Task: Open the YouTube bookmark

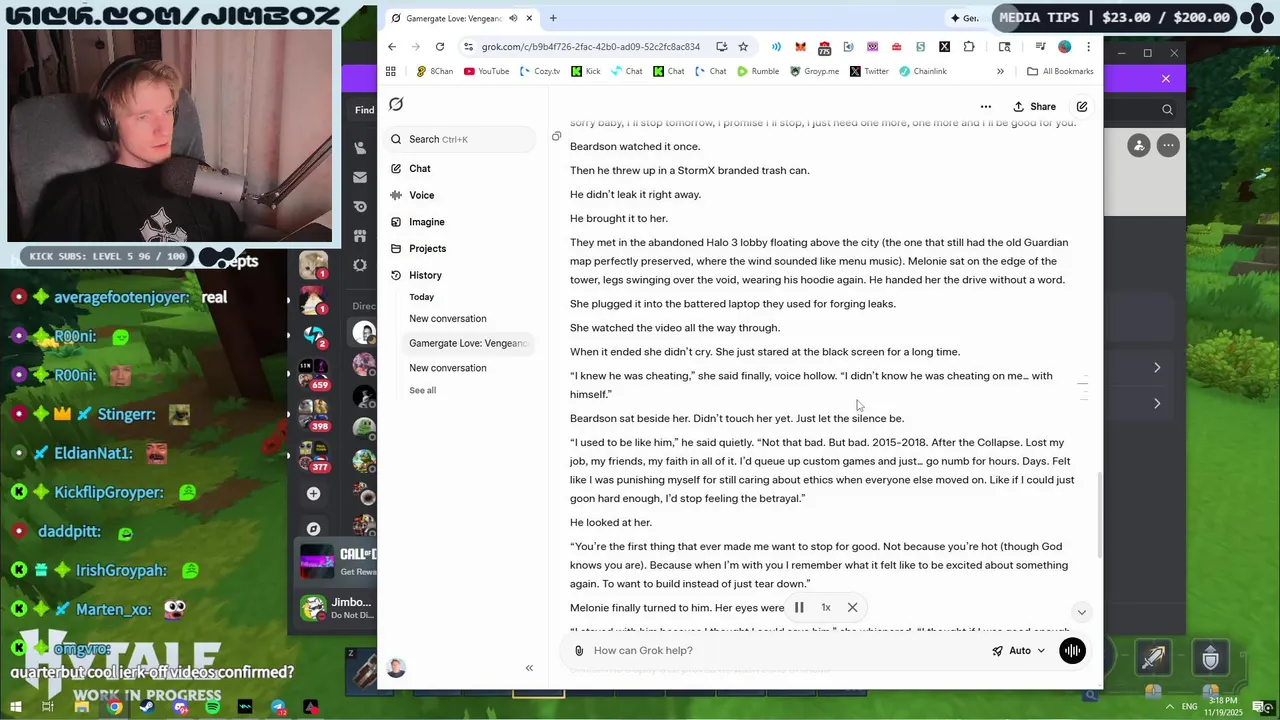Action: coord(487,72)
